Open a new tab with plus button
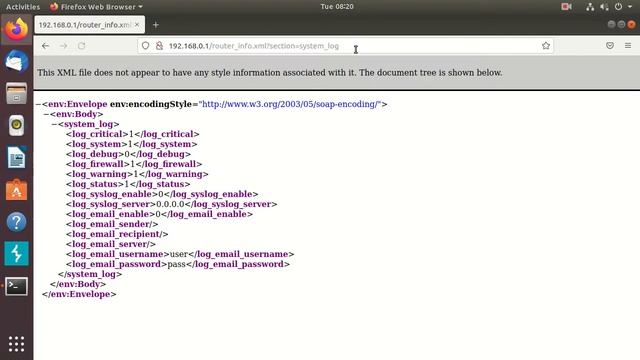The height and width of the screenshot is (360, 640). point(156,25)
